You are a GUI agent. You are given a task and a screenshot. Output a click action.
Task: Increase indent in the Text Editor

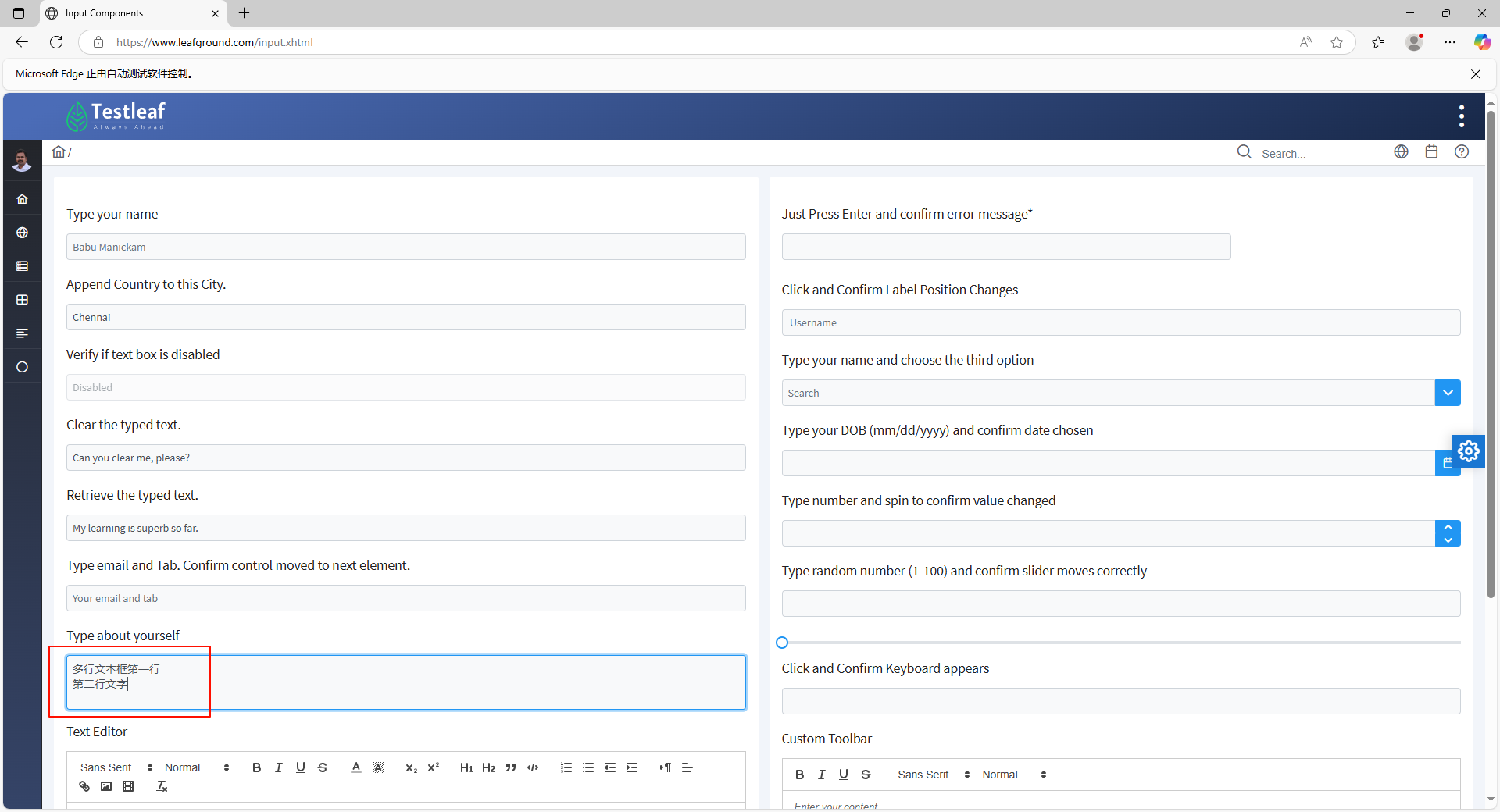pyautogui.click(x=632, y=767)
